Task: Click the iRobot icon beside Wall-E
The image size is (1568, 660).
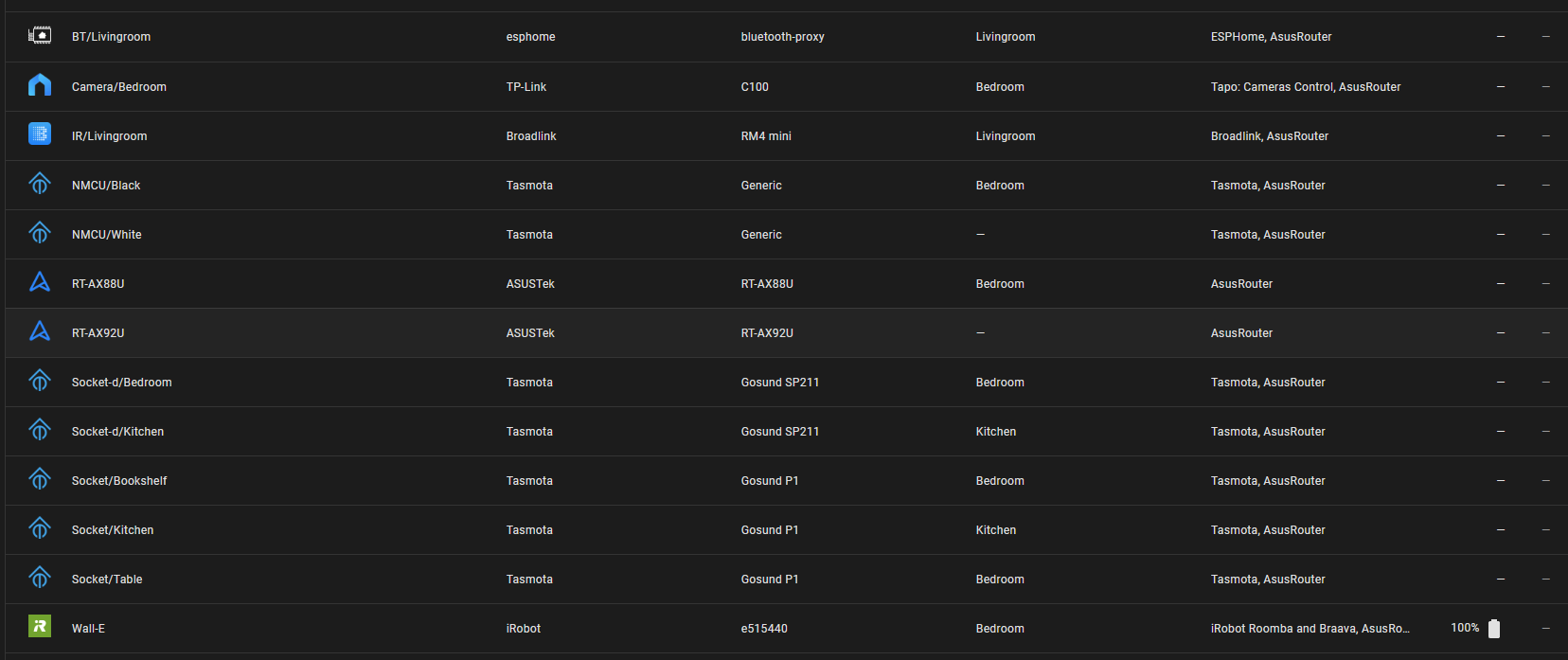Action: (x=40, y=627)
